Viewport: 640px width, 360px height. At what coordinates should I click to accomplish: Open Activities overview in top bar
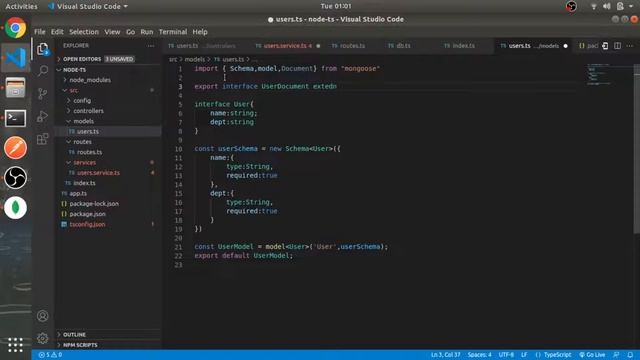tap(21, 6)
